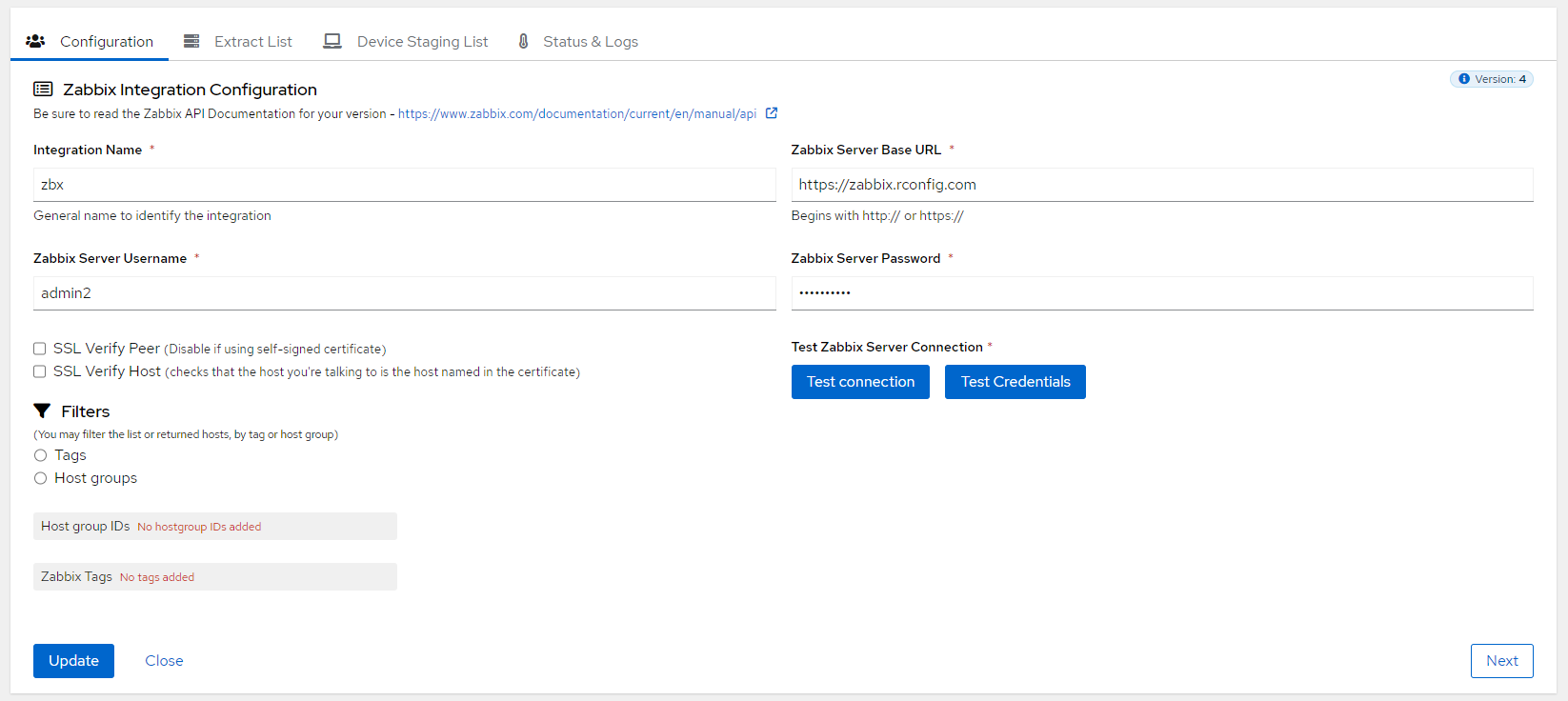Click the Zabbix Integration Configuration list icon

click(x=43, y=89)
